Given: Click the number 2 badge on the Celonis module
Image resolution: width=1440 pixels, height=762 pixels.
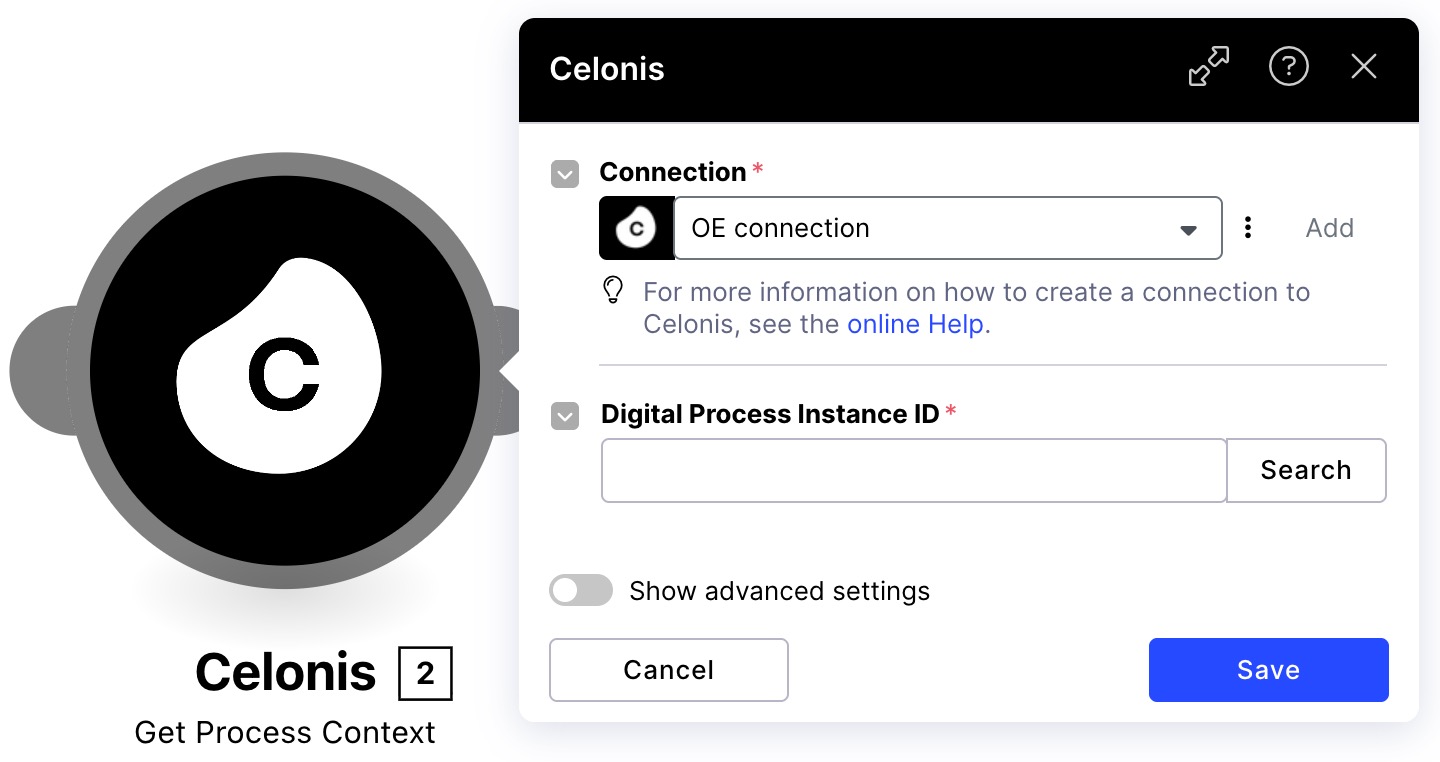Looking at the screenshot, I should click(x=426, y=674).
